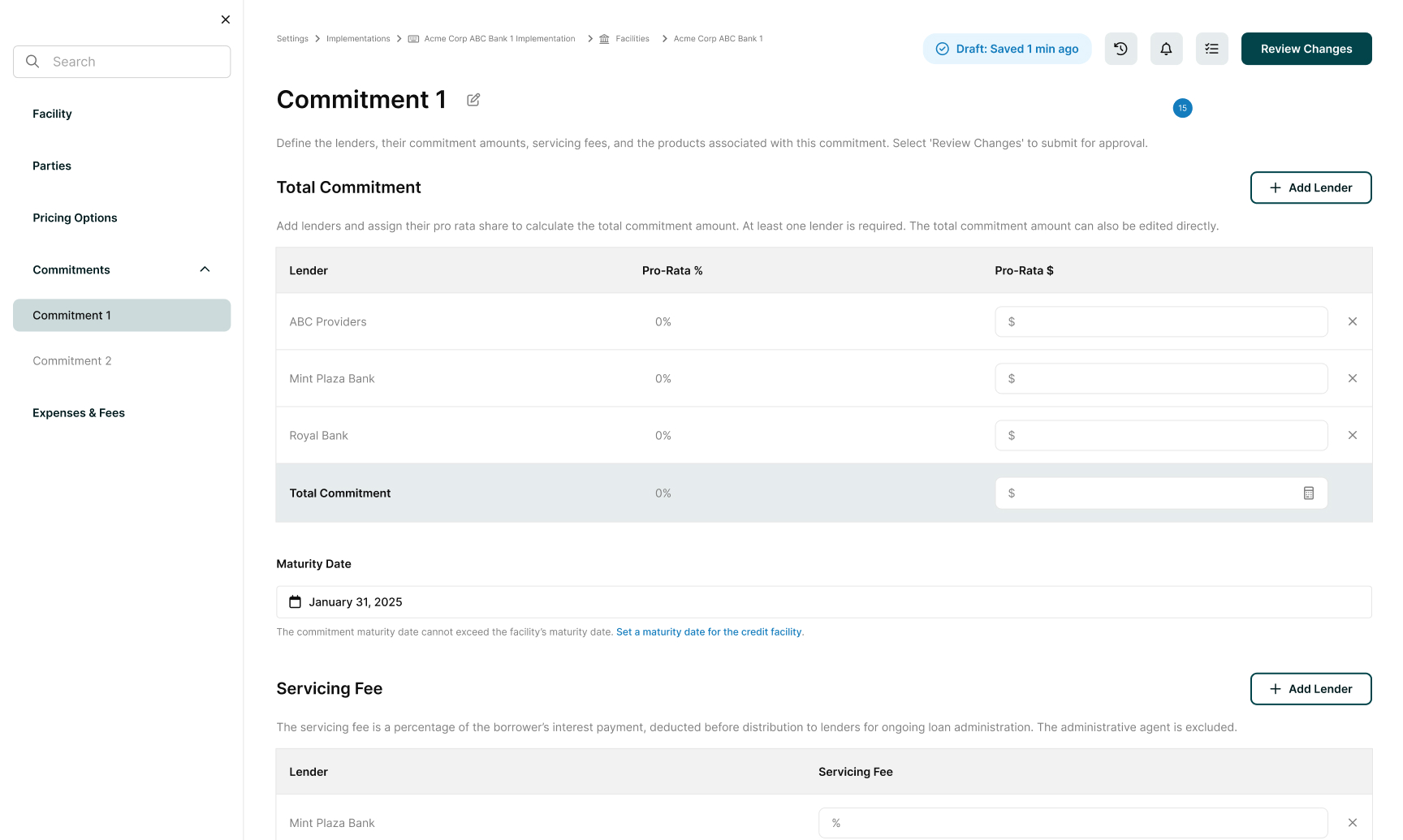Open the task checklist icon

coord(1211,49)
